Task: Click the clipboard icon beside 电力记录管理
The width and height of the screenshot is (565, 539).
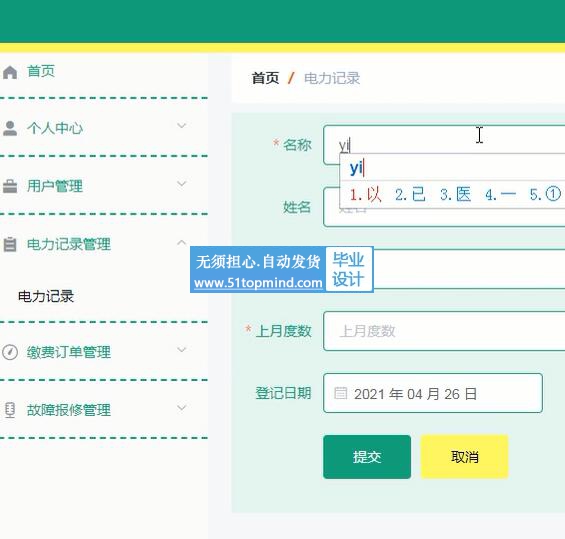Action: pyautogui.click(x=10, y=244)
